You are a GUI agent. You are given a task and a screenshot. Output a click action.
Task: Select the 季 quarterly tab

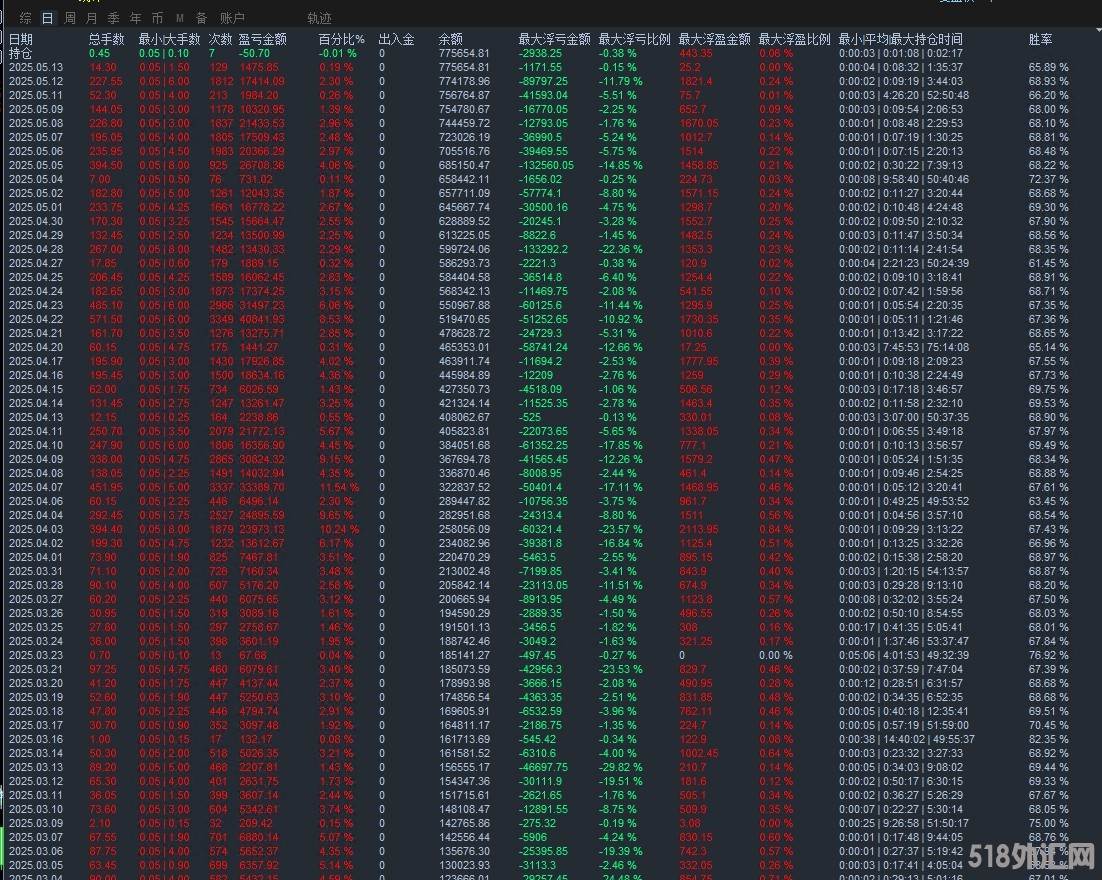point(113,18)
